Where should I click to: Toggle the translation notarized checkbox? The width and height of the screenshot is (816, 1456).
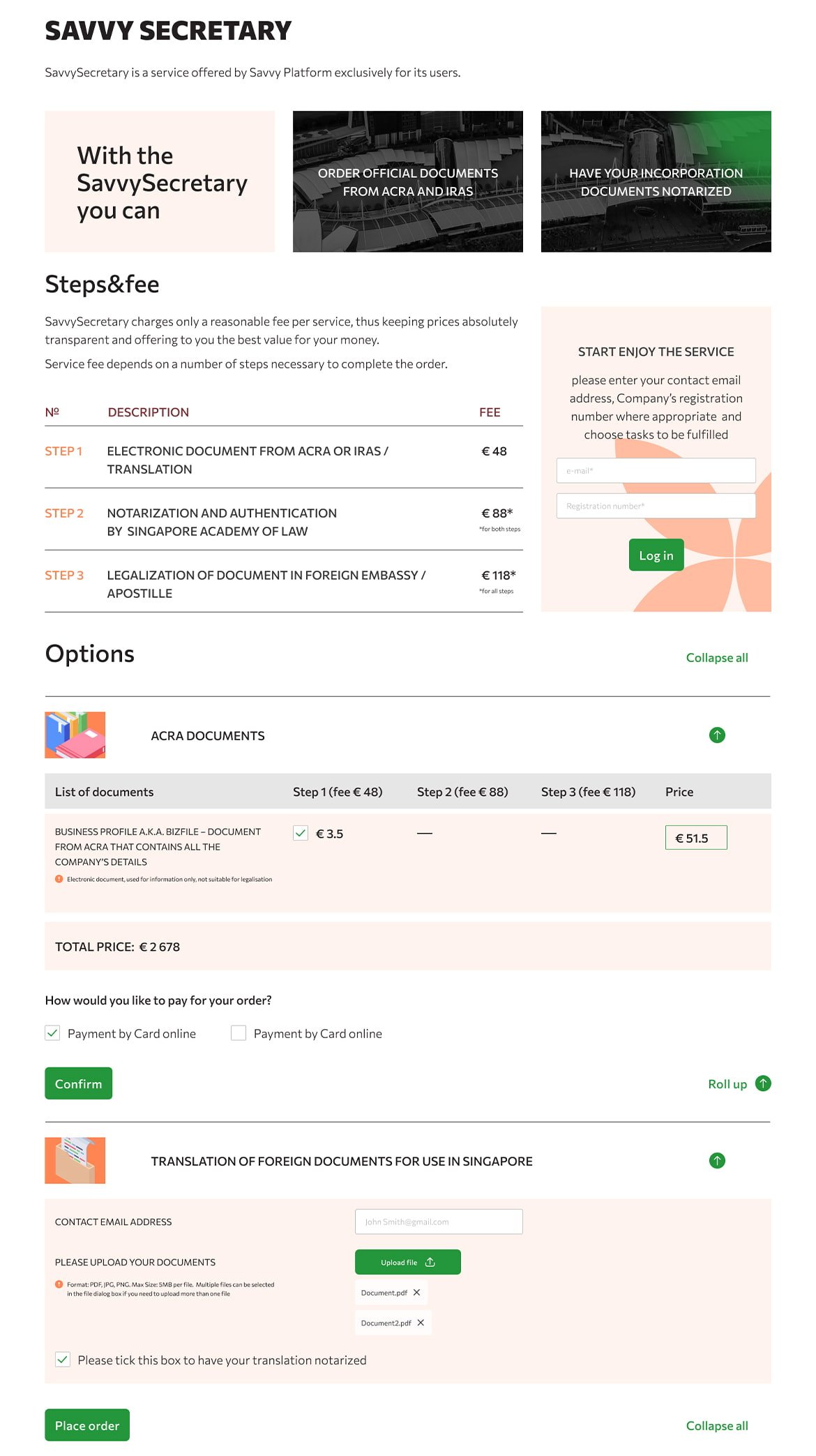coord(63,1360)
